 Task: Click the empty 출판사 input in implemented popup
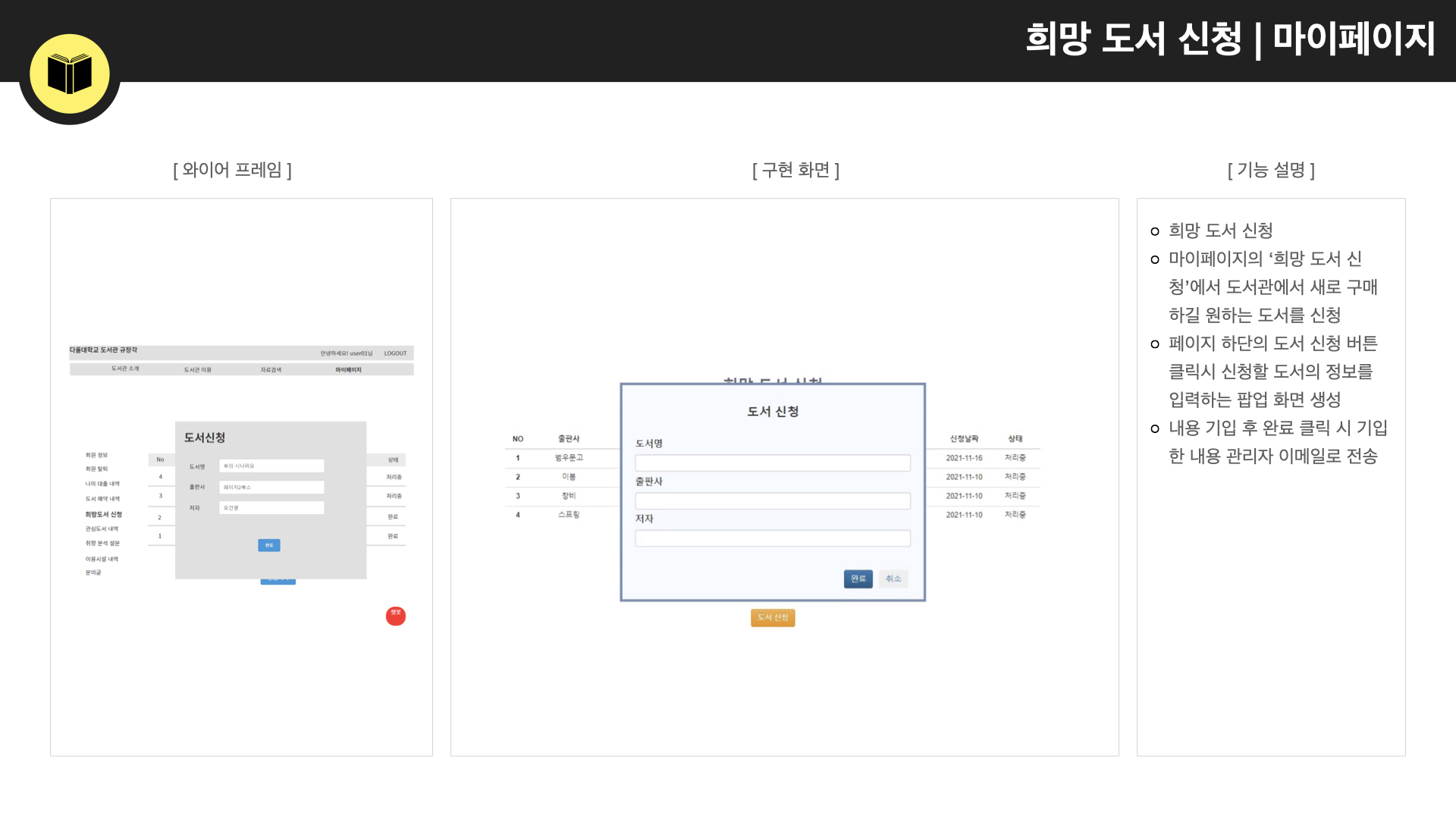pos(773,500)
